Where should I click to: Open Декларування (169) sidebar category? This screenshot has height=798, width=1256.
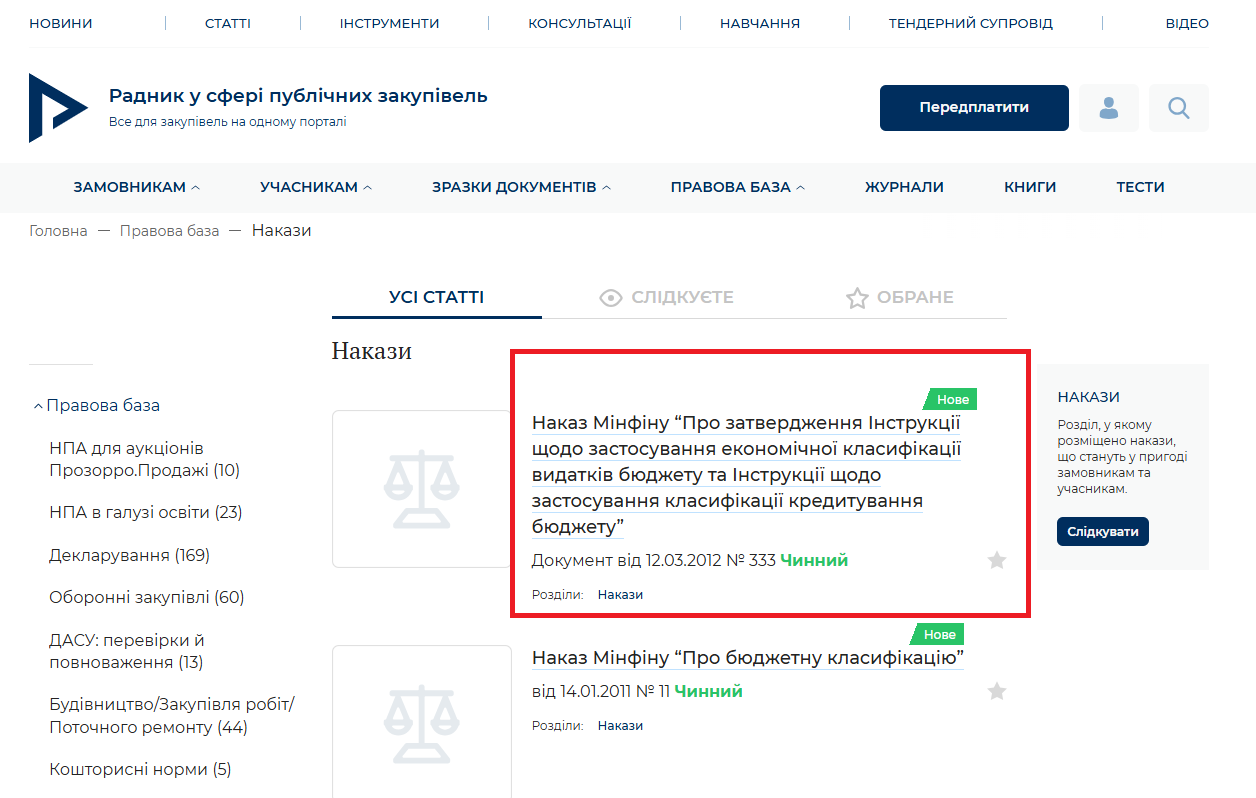129,555
